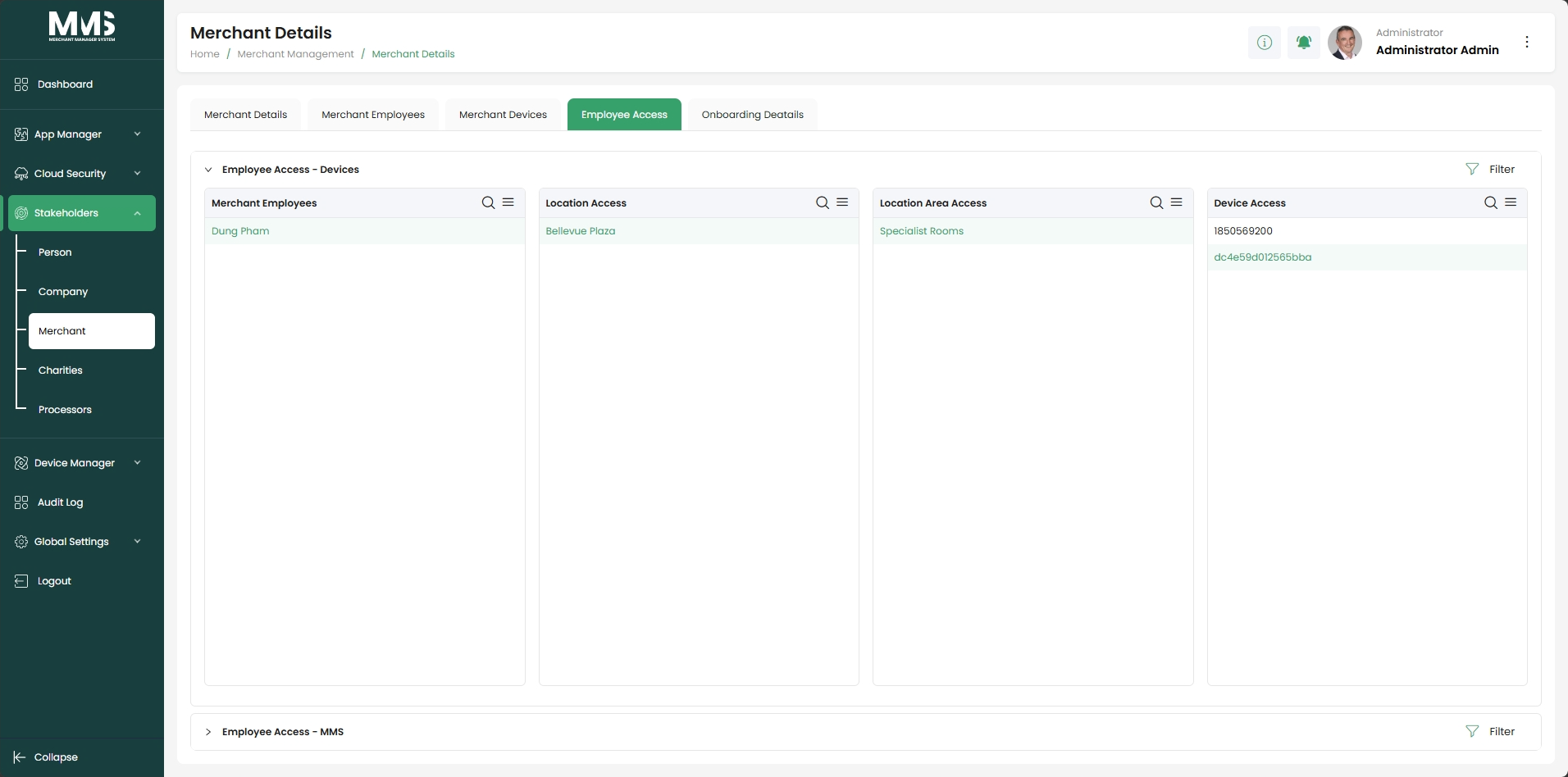
Task: Click the administrator profile avatar
Action: (1345, 43)
